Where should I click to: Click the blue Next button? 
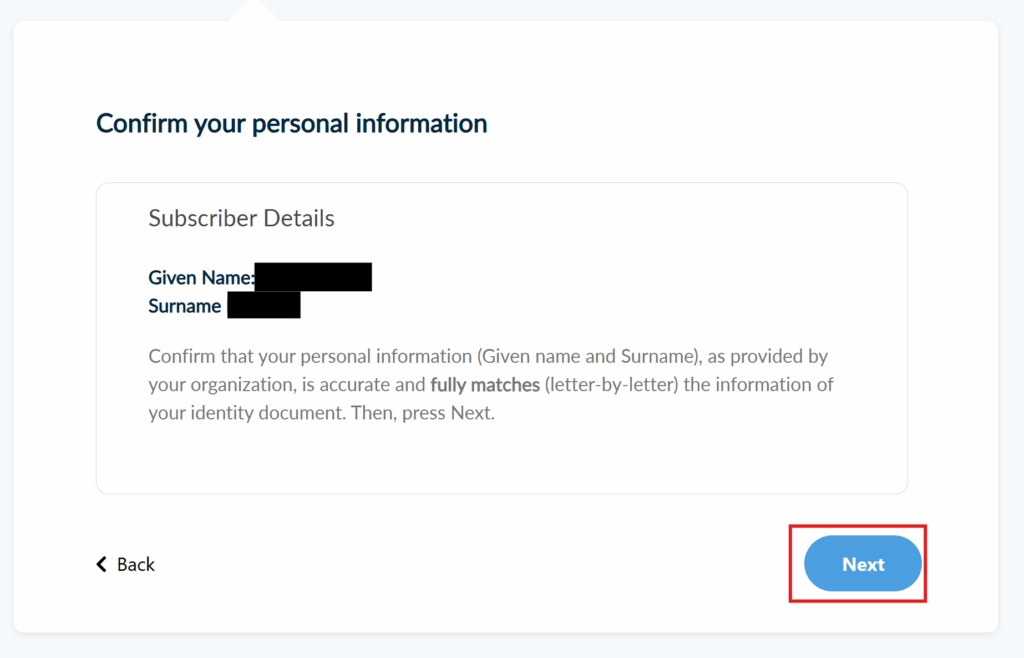click(862, 564)
